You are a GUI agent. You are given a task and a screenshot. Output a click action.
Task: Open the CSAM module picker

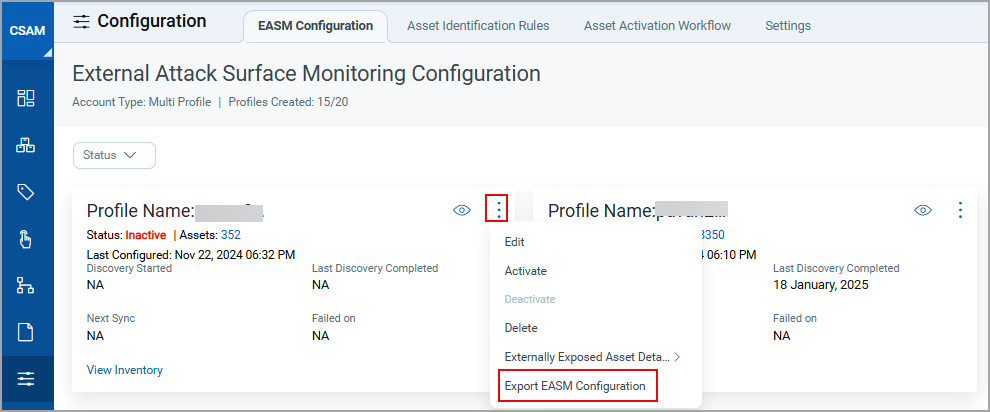tap(27, 31)
